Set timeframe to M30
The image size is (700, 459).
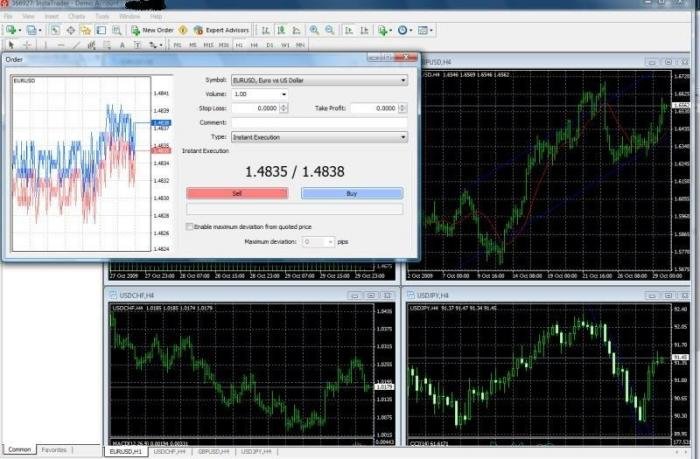point(223,45)
